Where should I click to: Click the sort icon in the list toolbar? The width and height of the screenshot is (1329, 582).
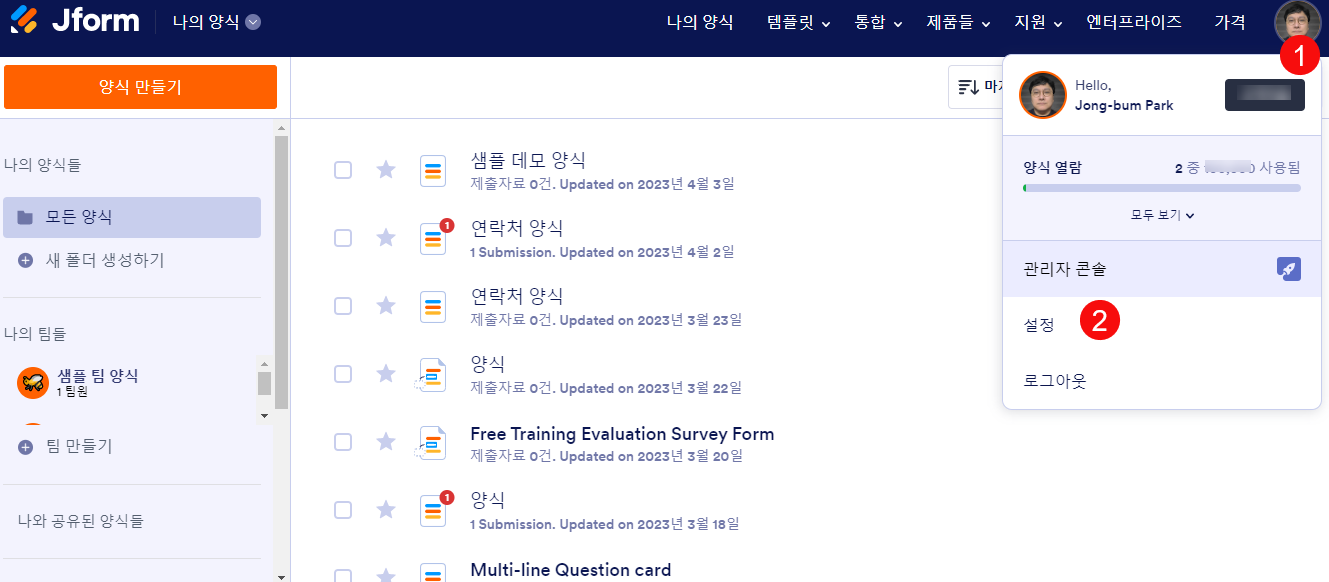[968, 87]
